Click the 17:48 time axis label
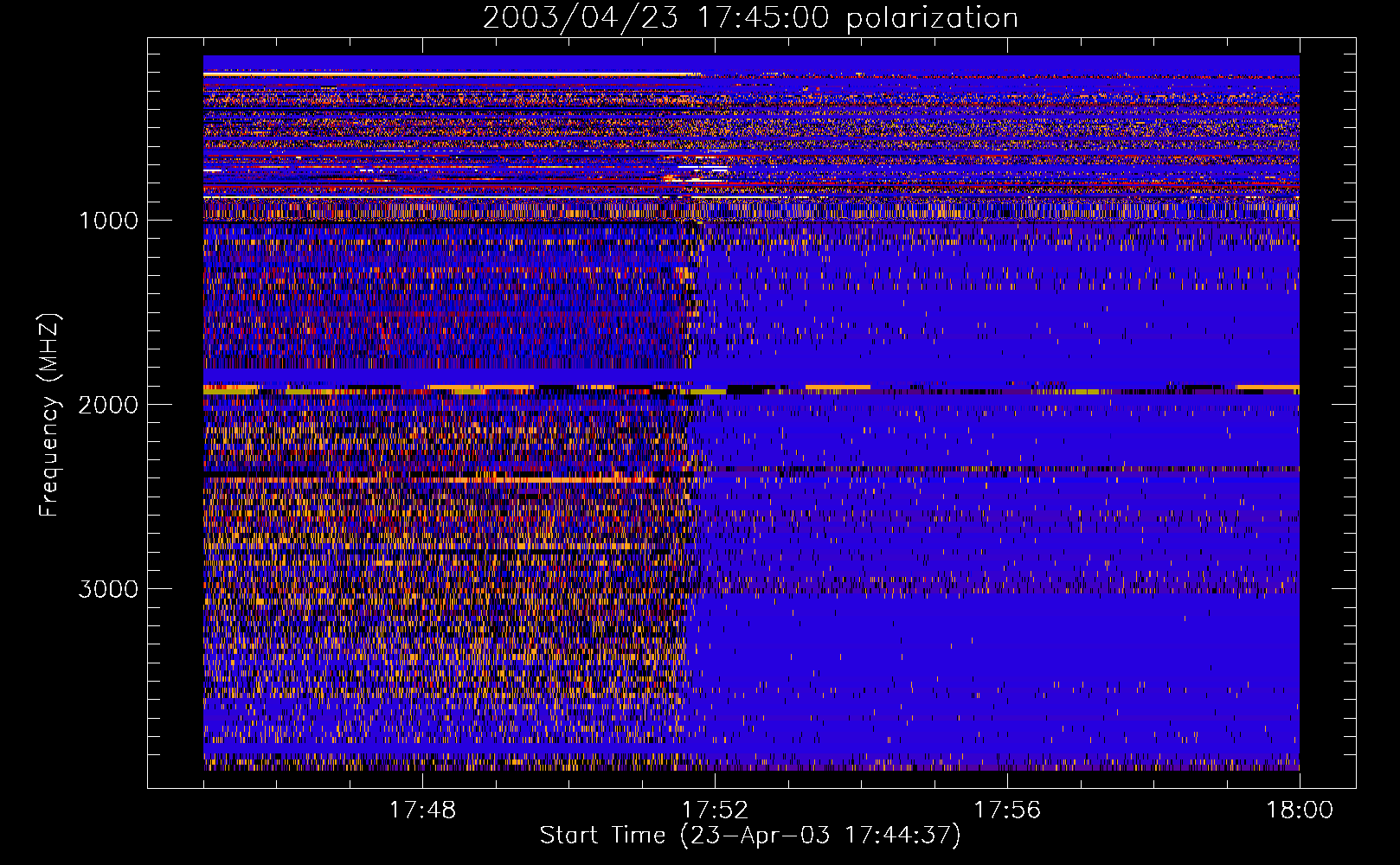 pyautogui.click(x=422, y=811)
